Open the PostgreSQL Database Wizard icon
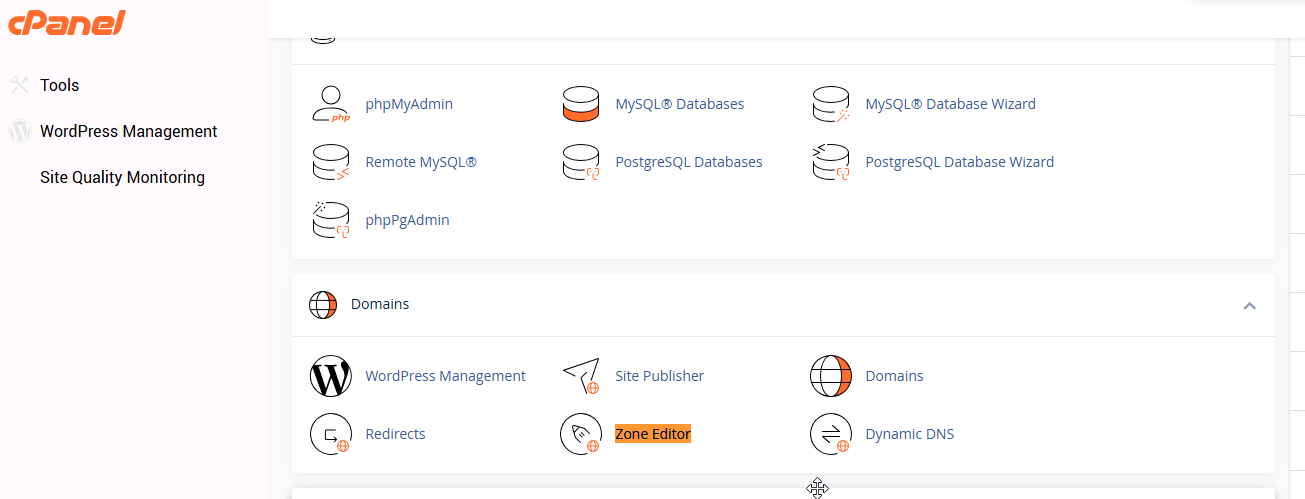The height and width of the screenshot is (499, 1305). tap(831, 162)
